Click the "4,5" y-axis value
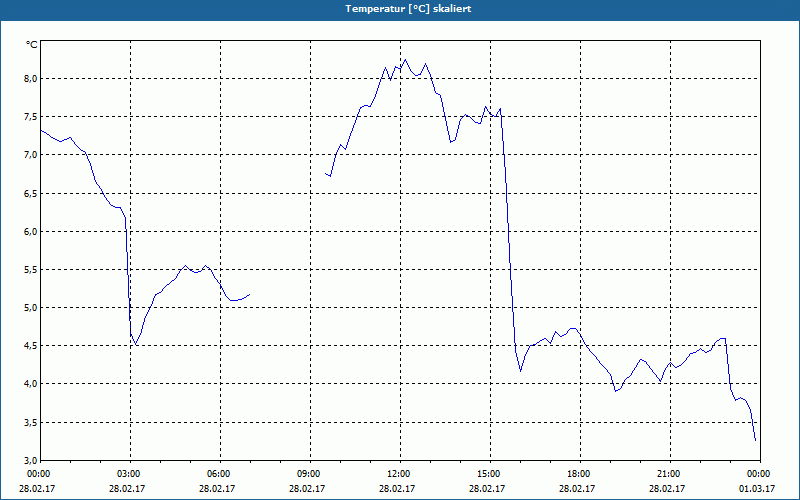Viewport: 800px width, 500px height. pos(31,345)
